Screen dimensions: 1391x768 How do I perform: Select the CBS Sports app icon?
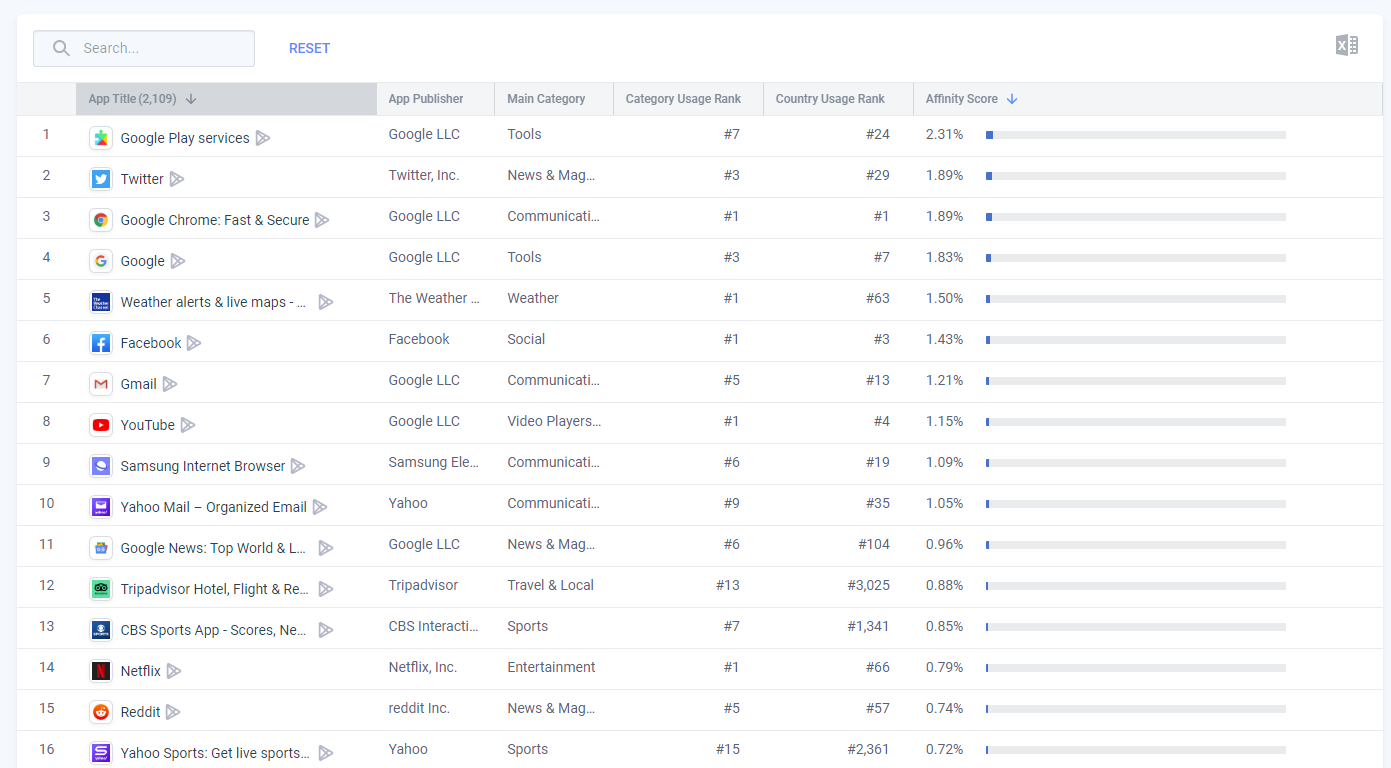coord(100,630)
